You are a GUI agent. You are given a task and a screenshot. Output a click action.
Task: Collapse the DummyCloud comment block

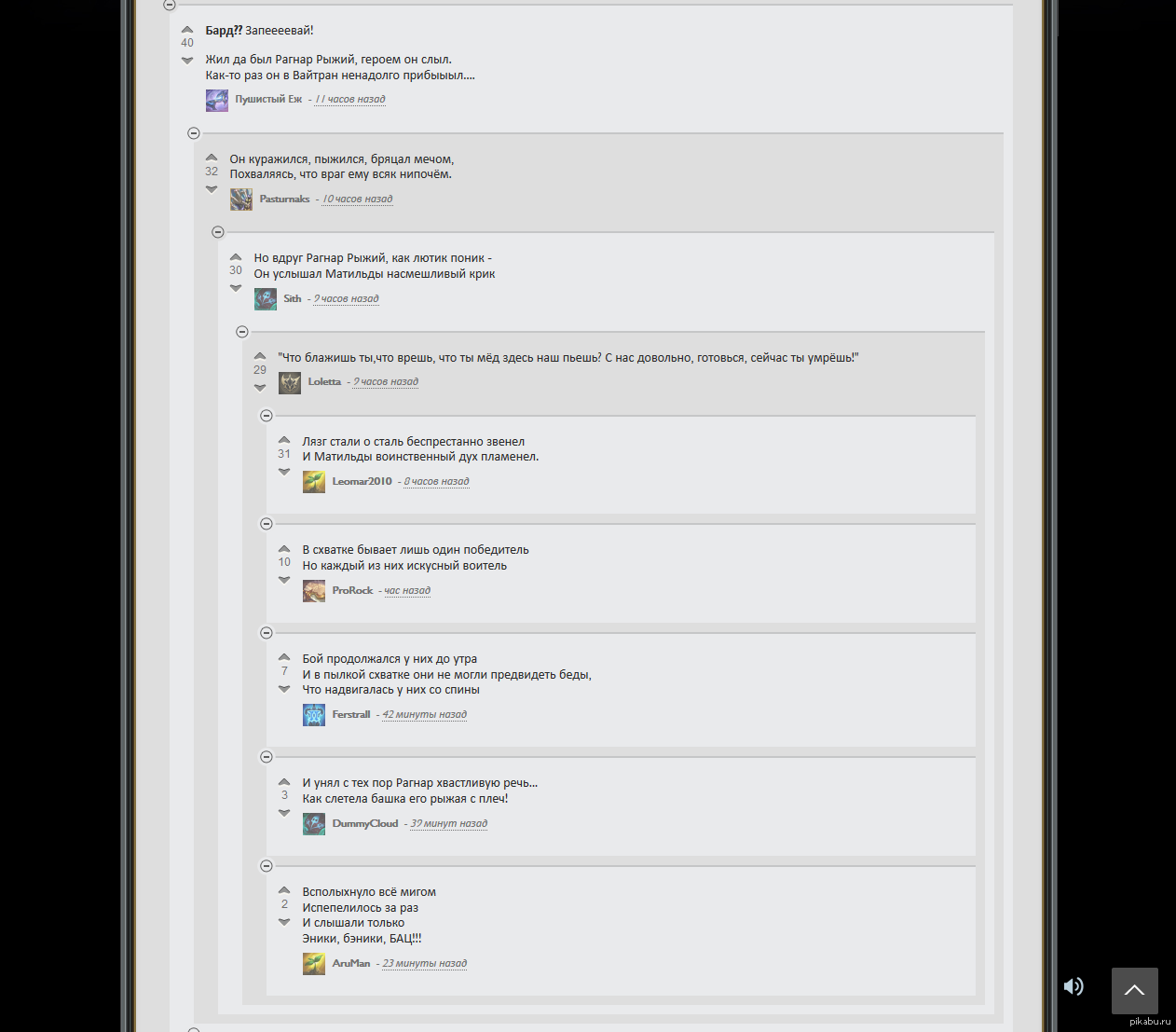coord(267,757)
